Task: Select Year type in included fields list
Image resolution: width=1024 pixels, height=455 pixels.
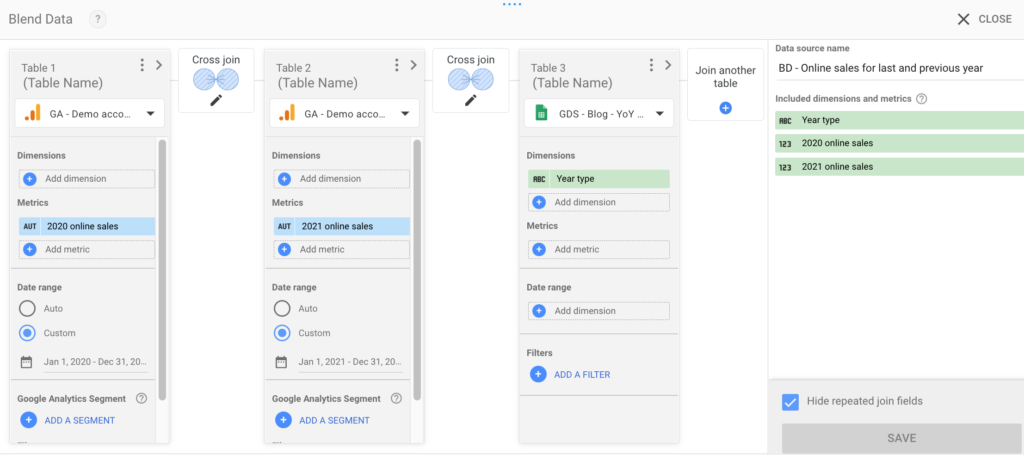Action: pos(899,120)
